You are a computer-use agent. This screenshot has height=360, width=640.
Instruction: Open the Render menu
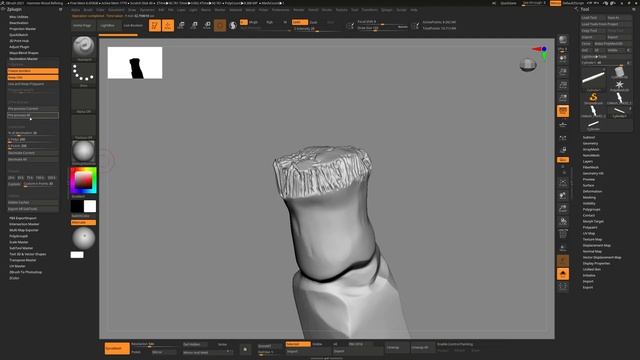click(299, 10)
